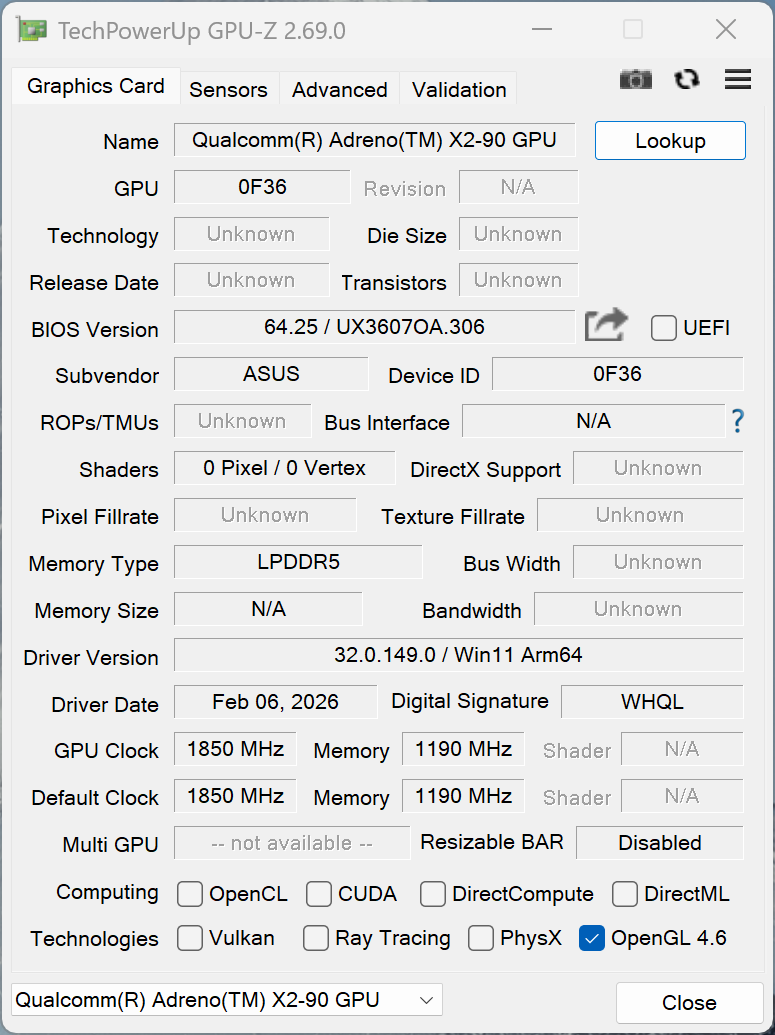Screen dimensions: 775x1035
Task: Open the hamburger menu icon
Action: tap(738, 80)
